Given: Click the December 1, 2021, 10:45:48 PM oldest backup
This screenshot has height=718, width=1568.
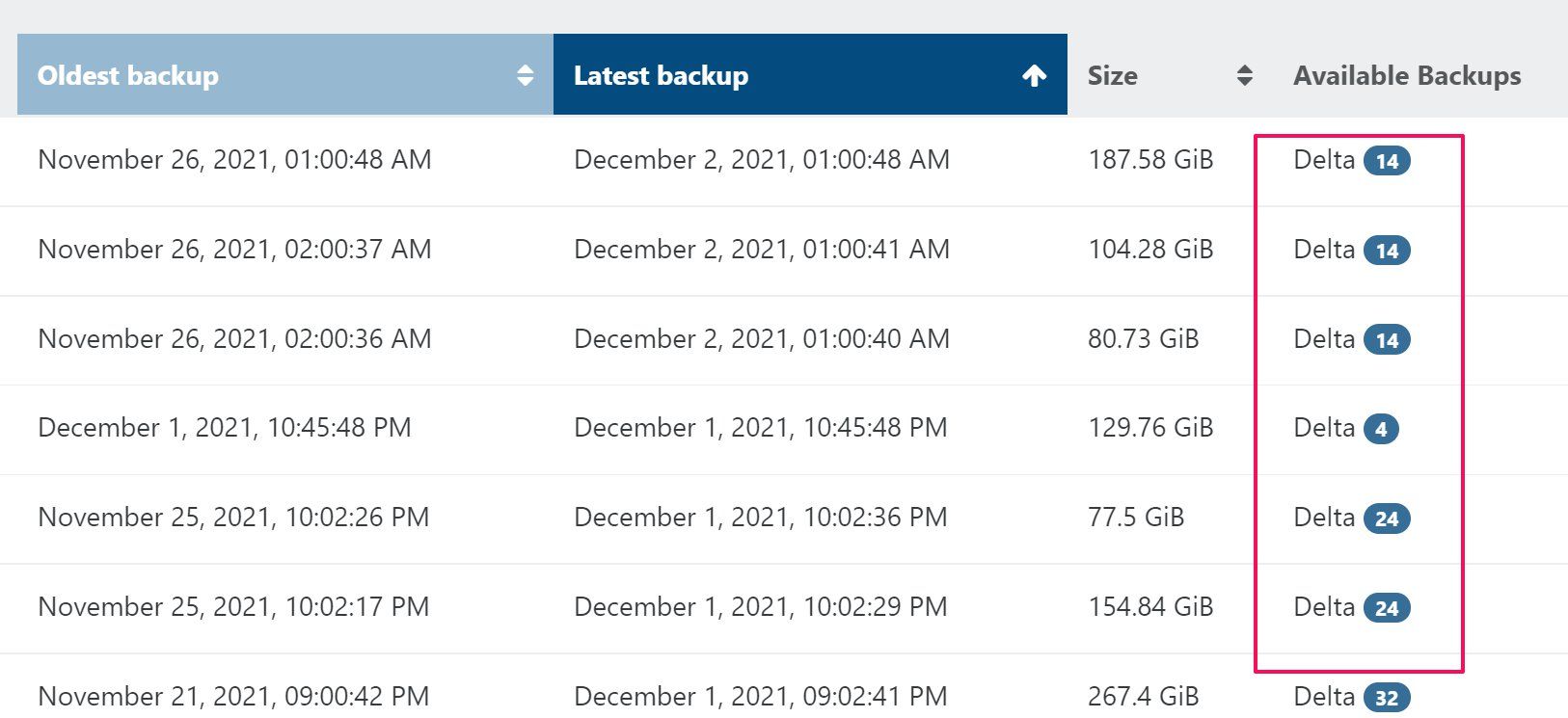Looking at the screenshot, I should click(x=224, y=428).
